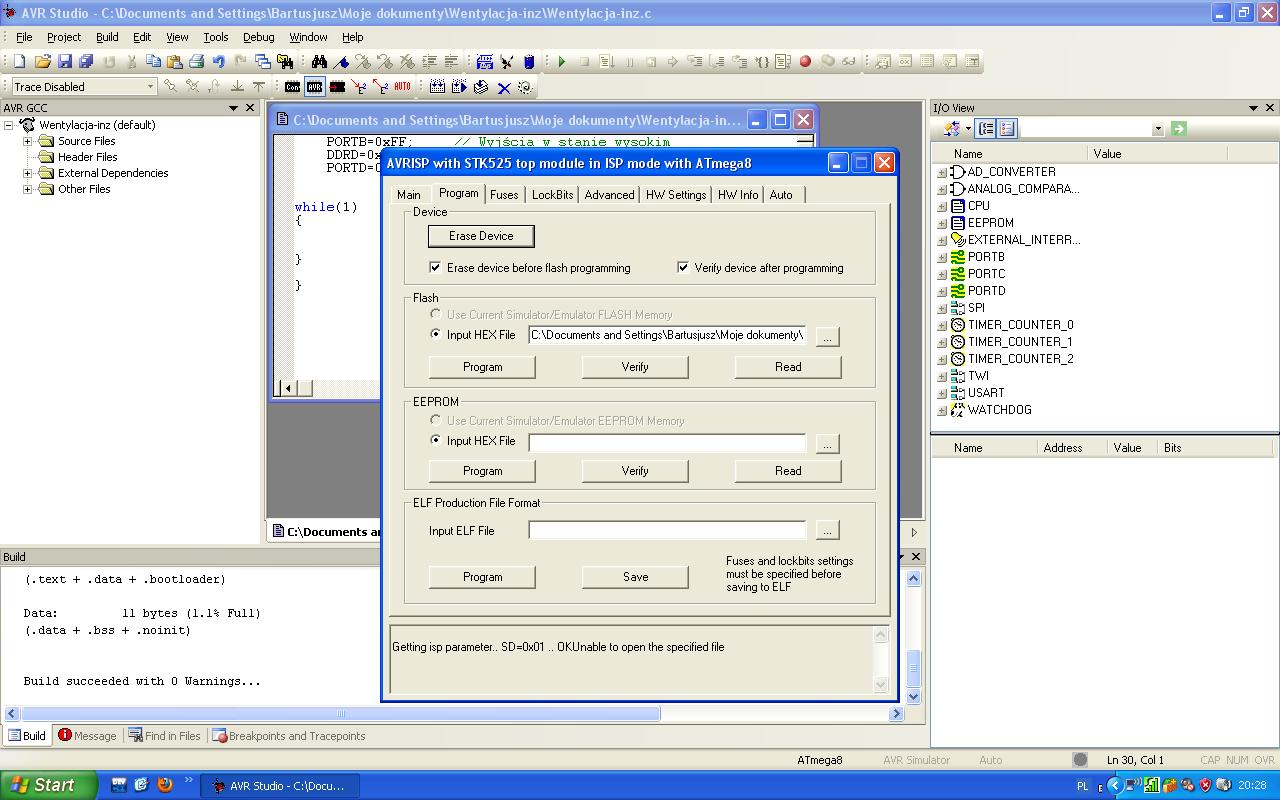Expand the AD_CONVERTER node in I/O View

pyautogui.click(x=942, y=172)
